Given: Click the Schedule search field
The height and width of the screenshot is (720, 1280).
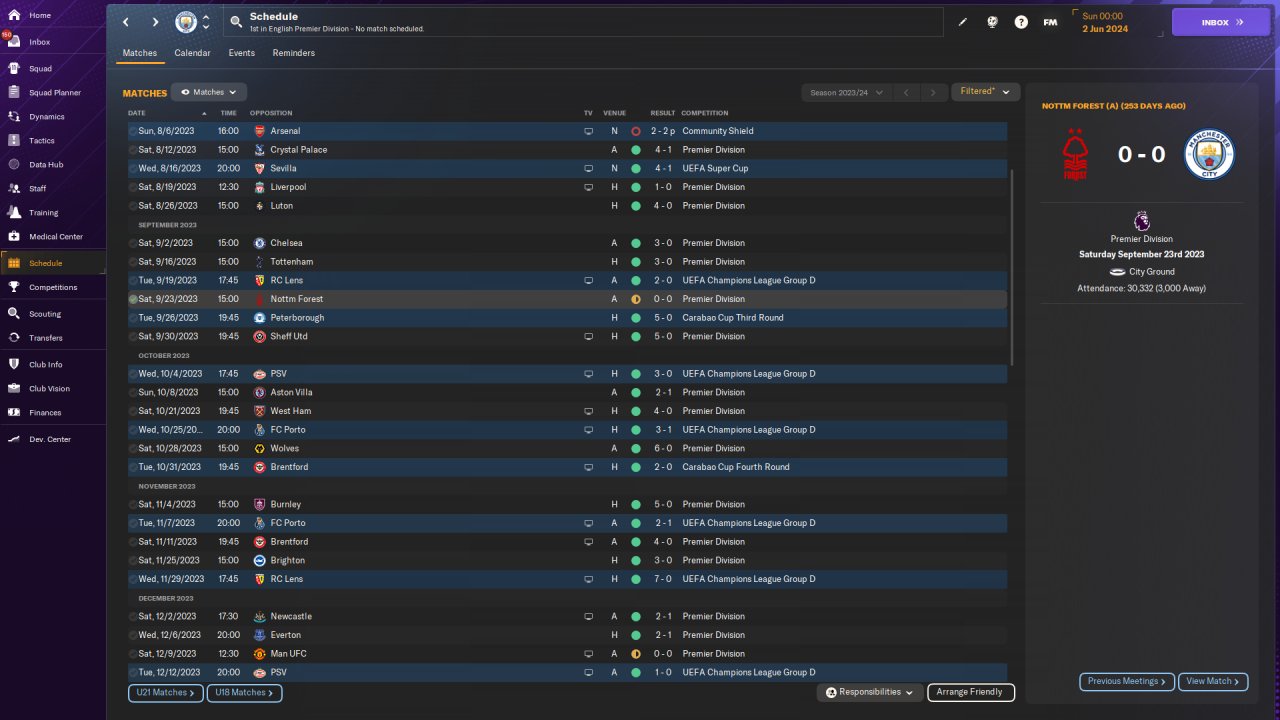Looking at the screenshot, I should click(x=585, y=22).
